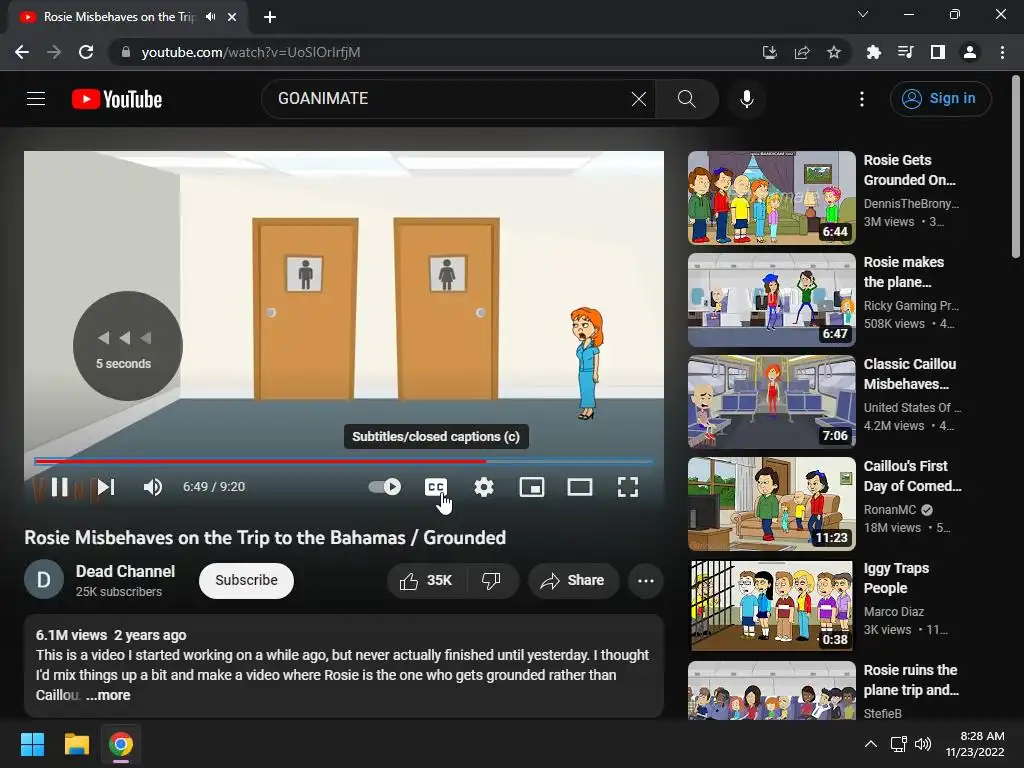Mute tab via speaker icon
This screenshot has width=1024, height=768.
[x=210, y=17]
